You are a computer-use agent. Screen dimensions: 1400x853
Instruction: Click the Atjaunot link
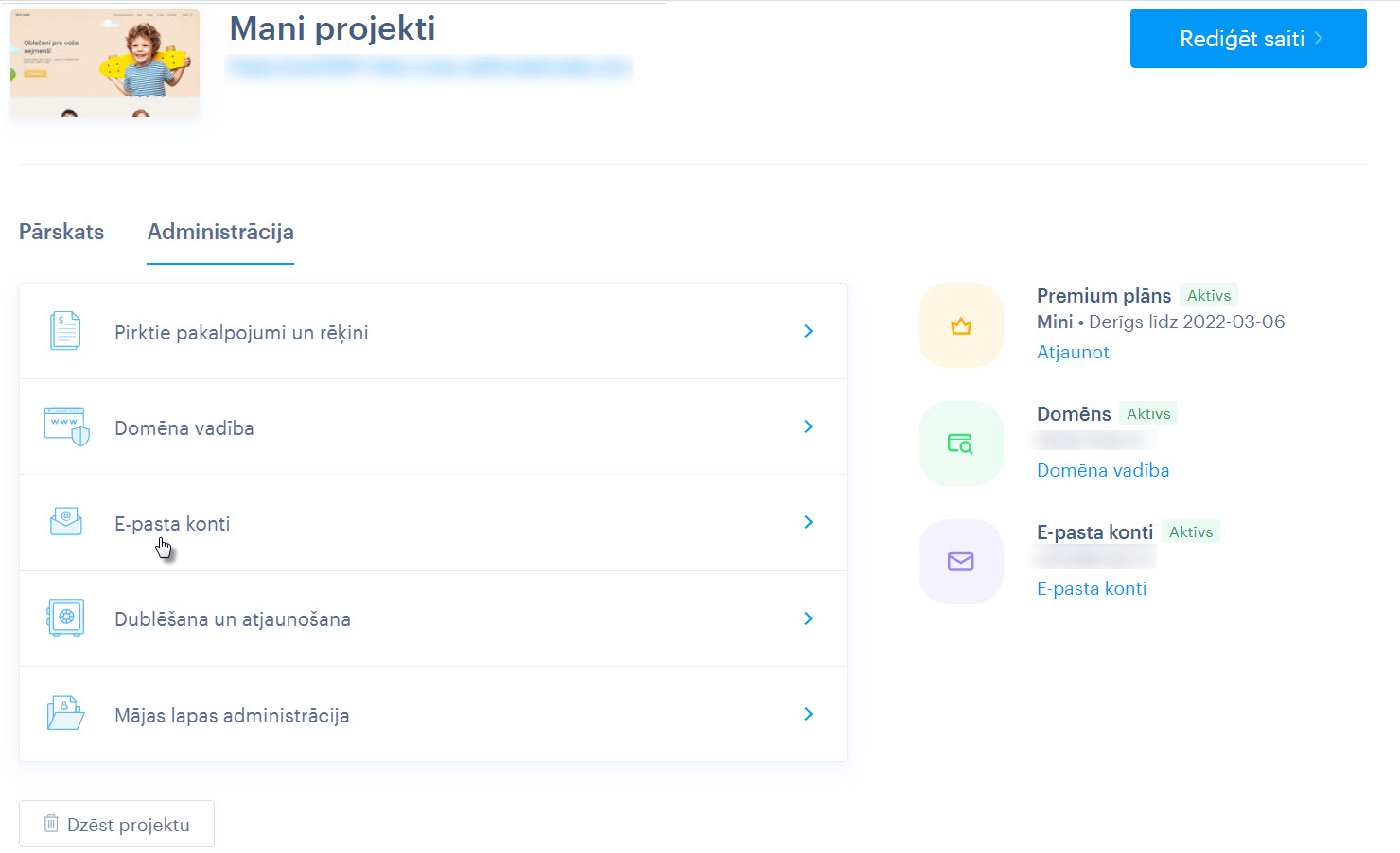click(1073, 352)
